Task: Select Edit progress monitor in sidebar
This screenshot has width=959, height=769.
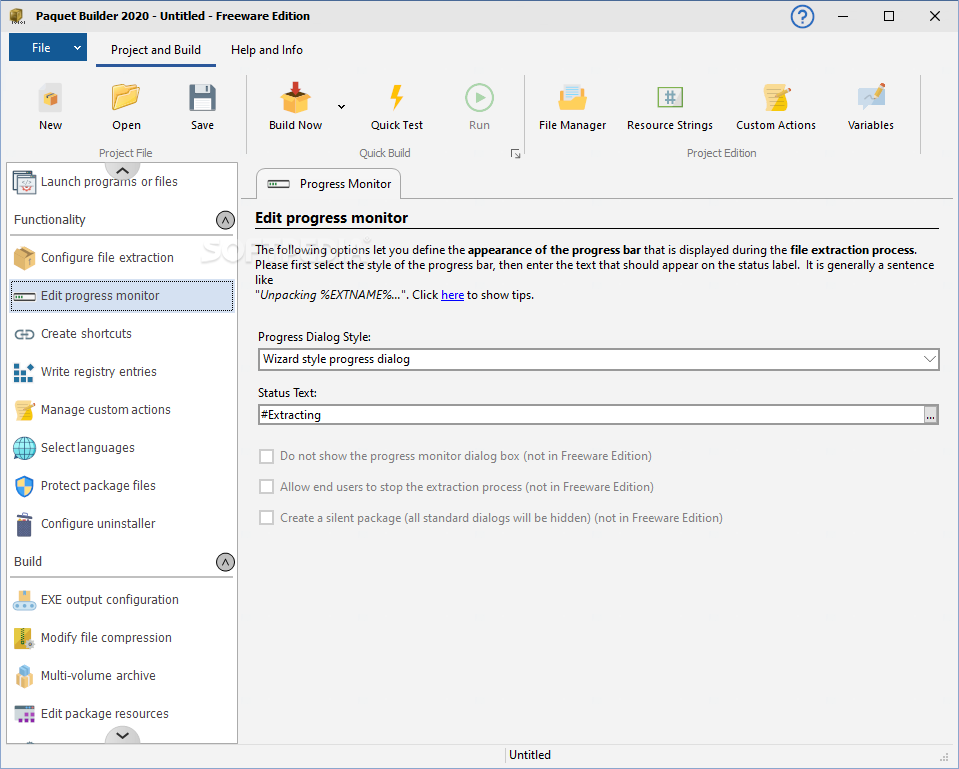Action: click(121, 295)
